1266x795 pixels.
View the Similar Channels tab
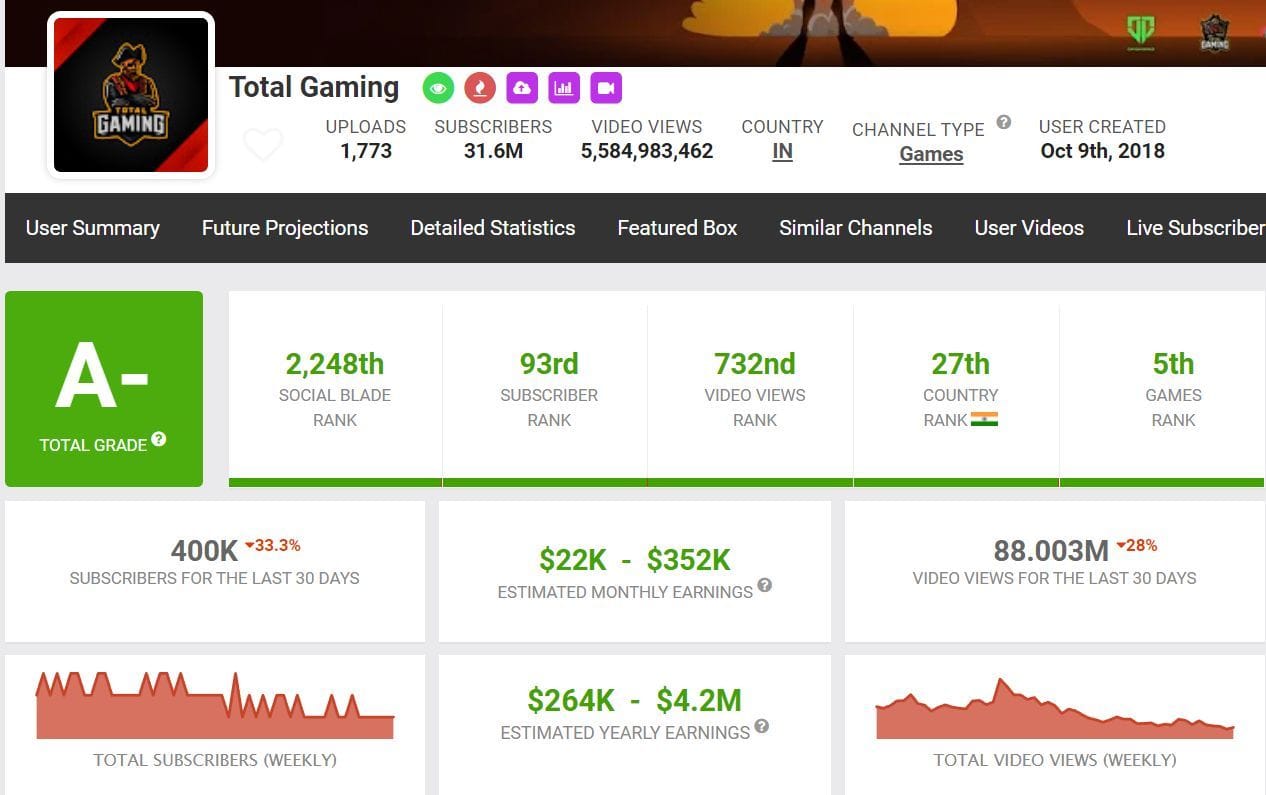pyautogui.click(x=855, y=228)
